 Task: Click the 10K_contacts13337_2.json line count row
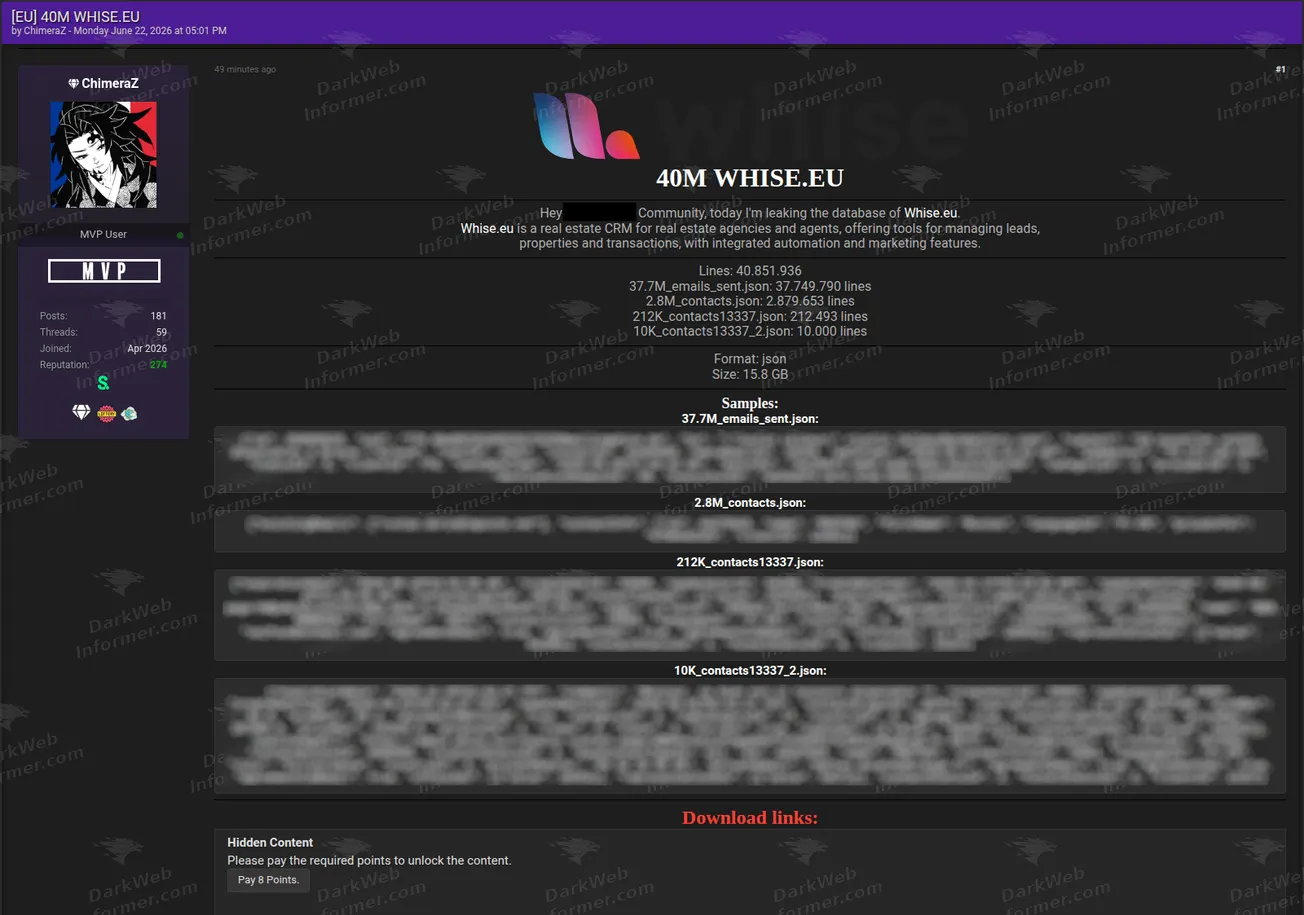[x=750, y=331]
